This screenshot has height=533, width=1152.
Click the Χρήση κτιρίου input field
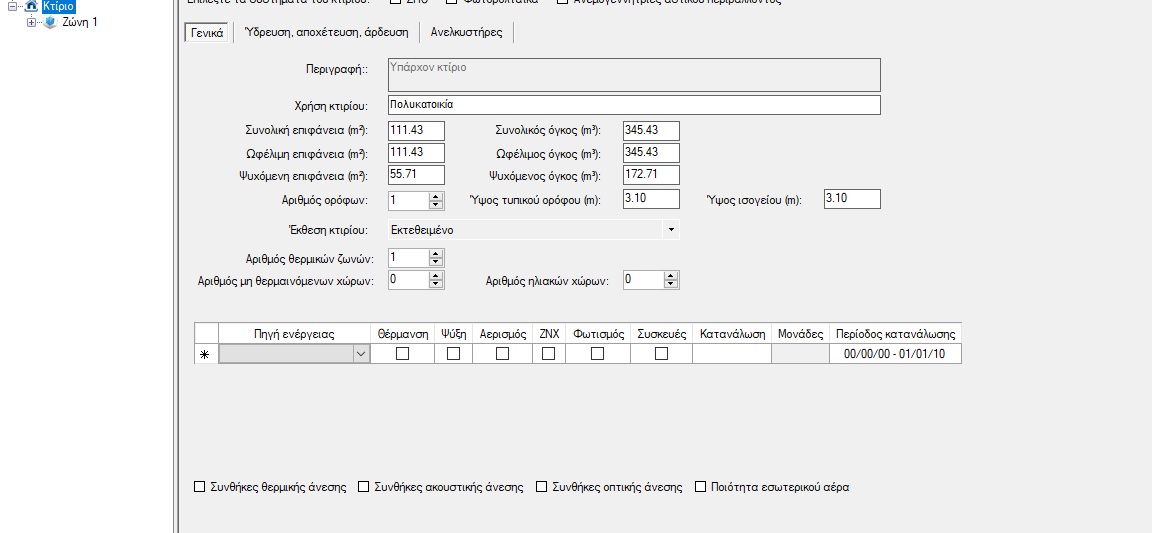pyautogui.click(x=633, y=105)
